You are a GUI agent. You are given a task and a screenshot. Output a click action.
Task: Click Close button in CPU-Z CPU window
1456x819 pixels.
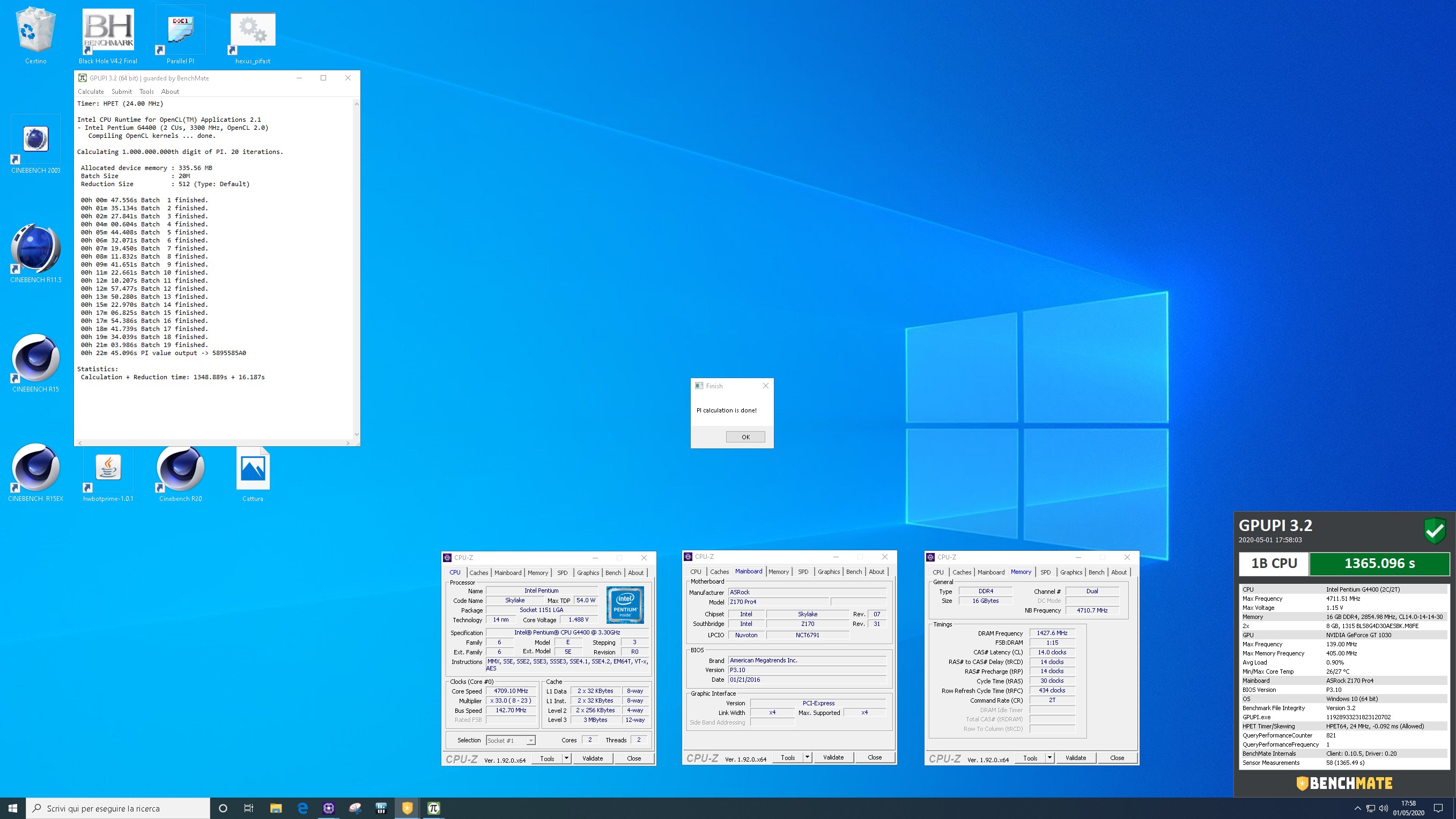point(633,758)
